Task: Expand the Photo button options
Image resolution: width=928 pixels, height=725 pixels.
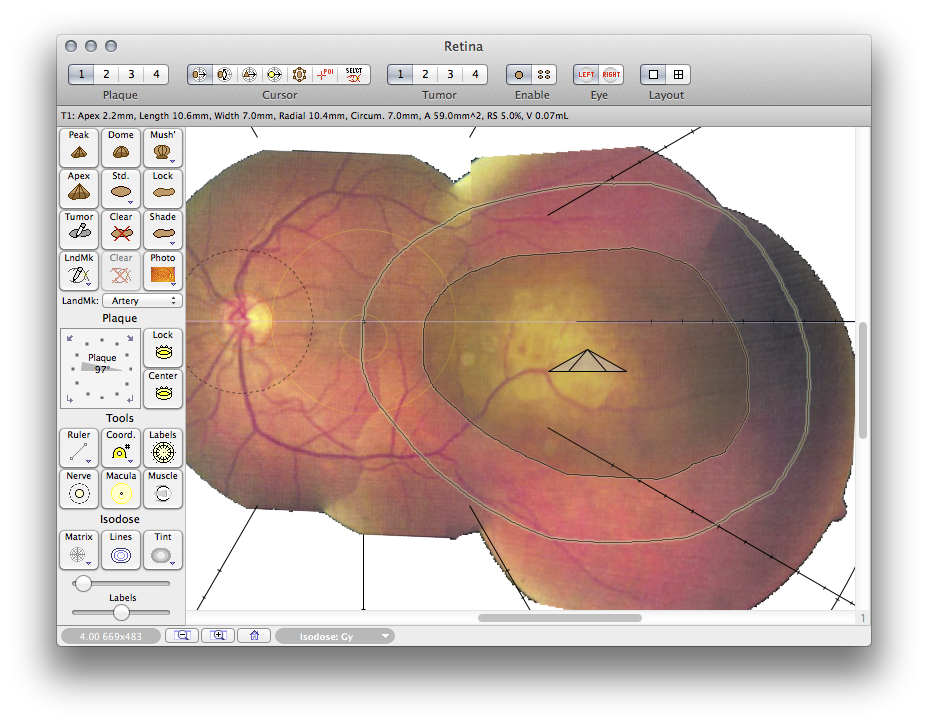Action: point(163,271)
